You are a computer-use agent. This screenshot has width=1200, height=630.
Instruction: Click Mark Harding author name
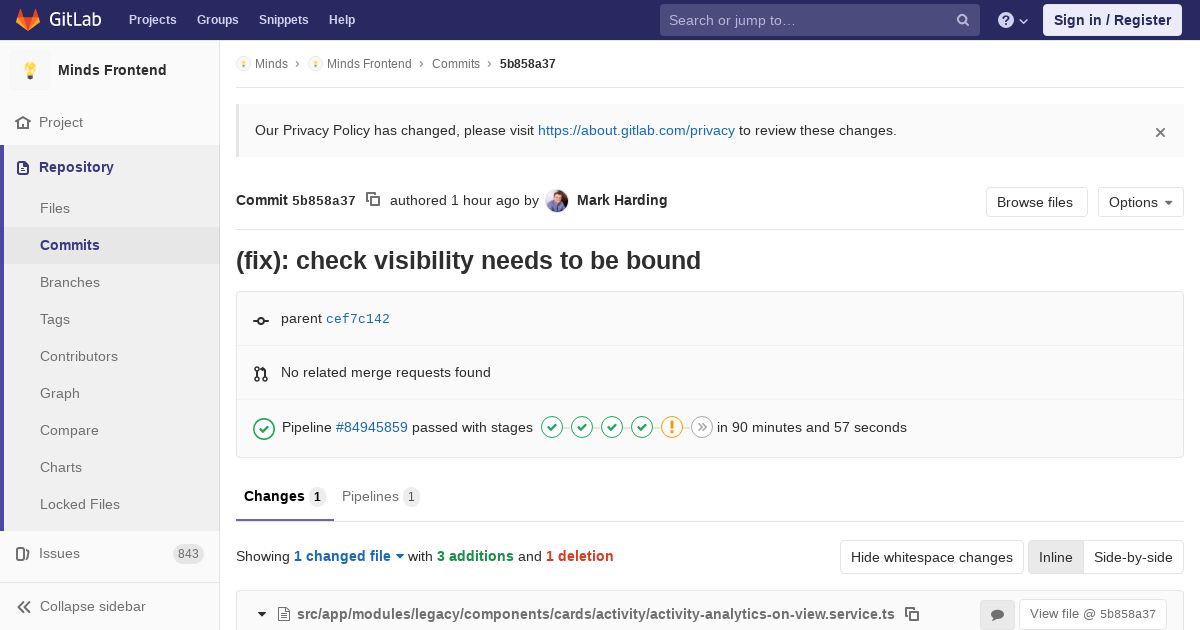[x=622, y=200]
